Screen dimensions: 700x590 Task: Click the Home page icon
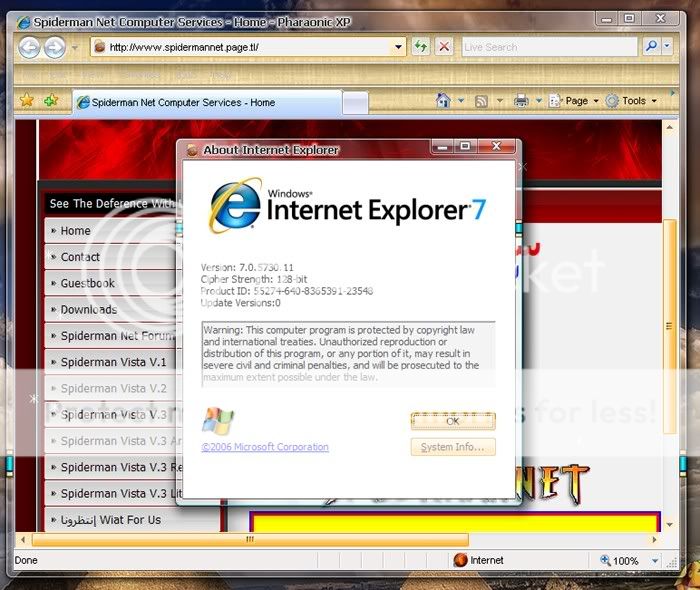443,100
